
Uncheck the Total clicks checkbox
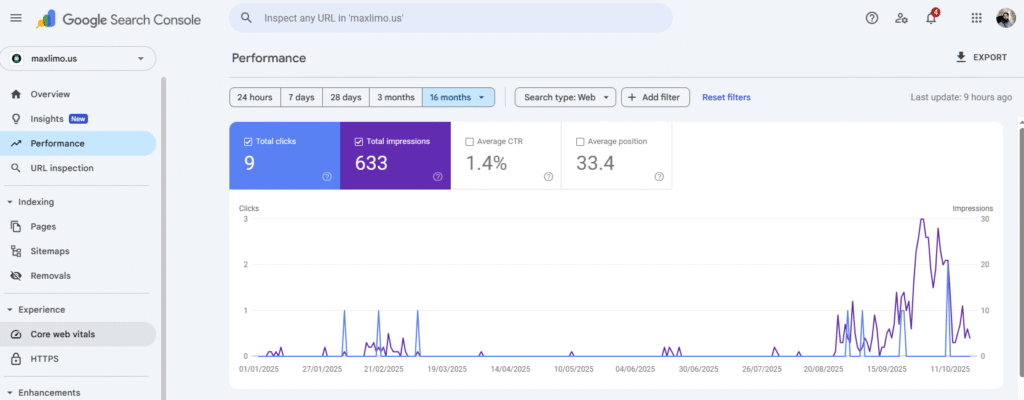(248, 142)
